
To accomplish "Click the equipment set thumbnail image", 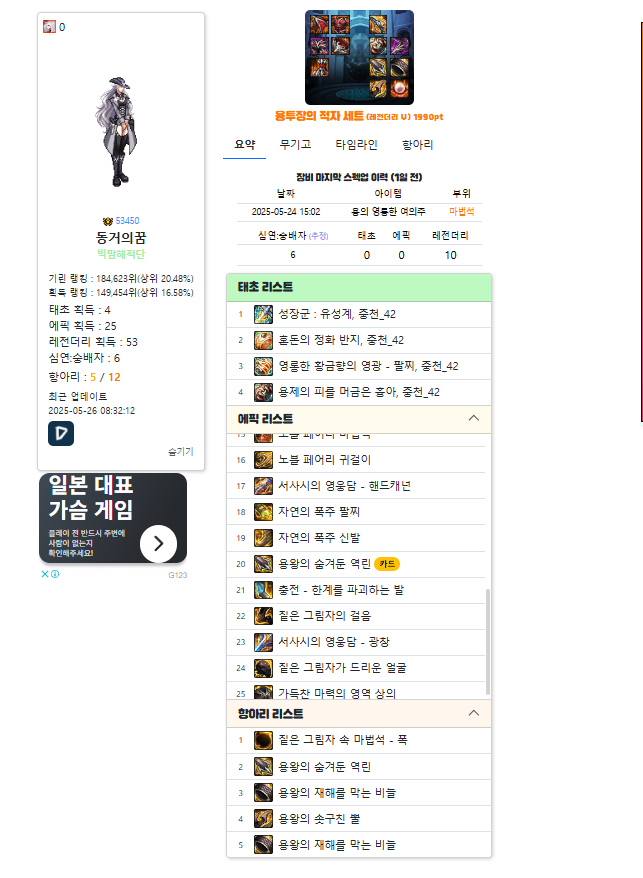I will point(359,57).
